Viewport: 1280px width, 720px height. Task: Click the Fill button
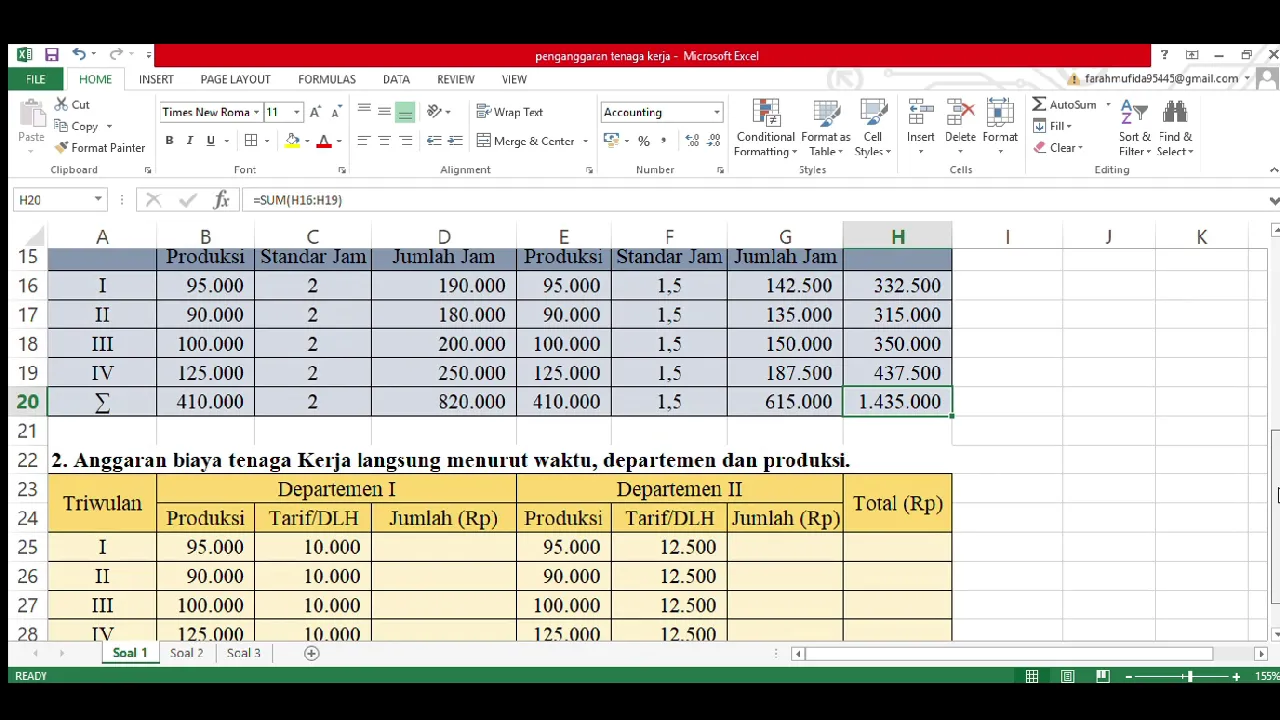click(1052, 126)
